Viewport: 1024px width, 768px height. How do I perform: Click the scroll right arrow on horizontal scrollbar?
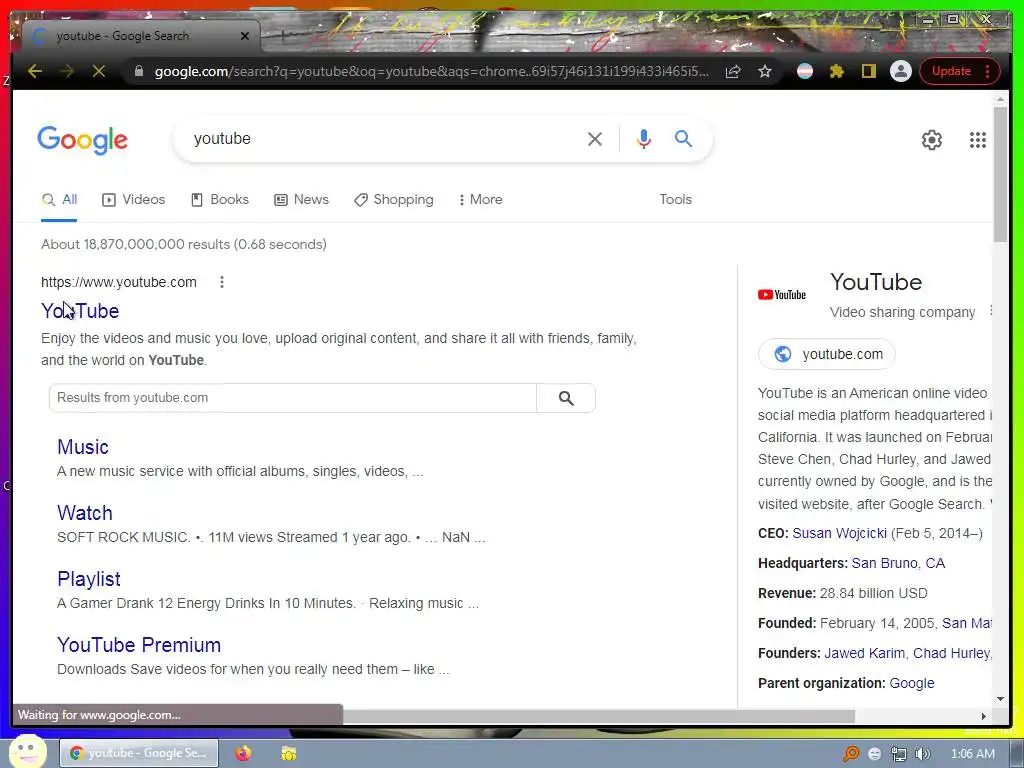(984, 716)
